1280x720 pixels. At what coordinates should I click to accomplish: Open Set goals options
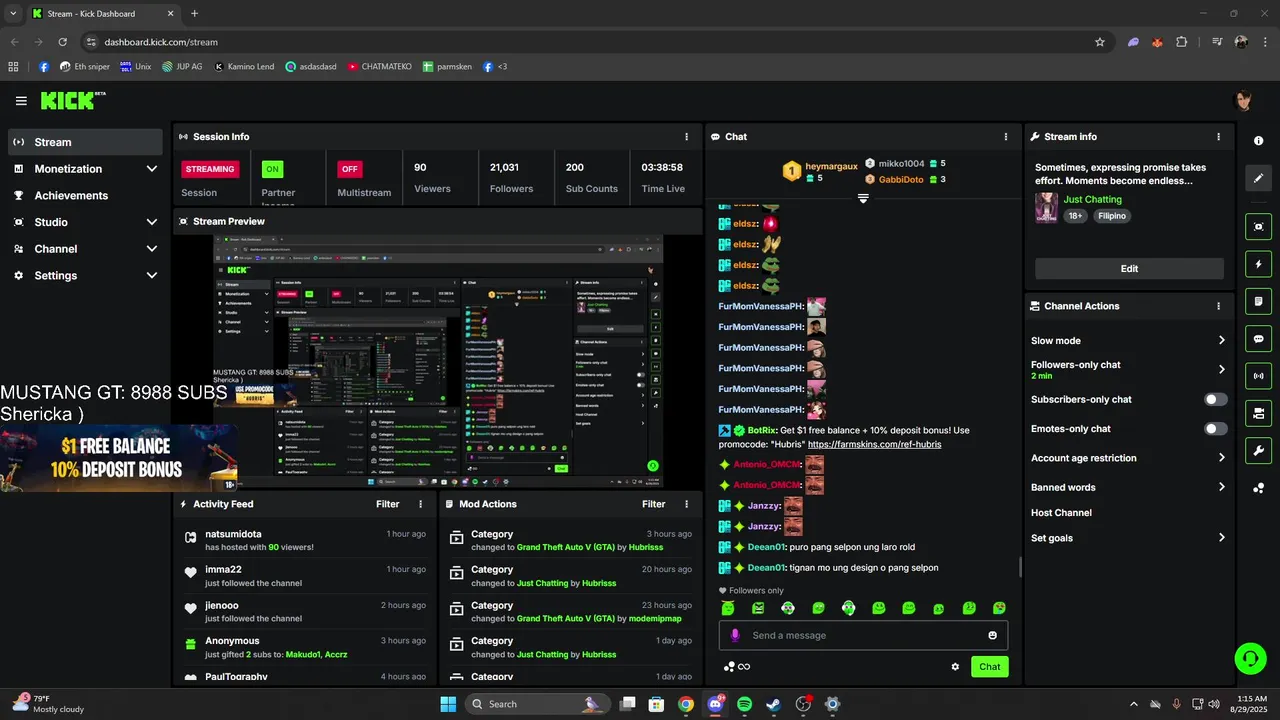coord(1128,538)
